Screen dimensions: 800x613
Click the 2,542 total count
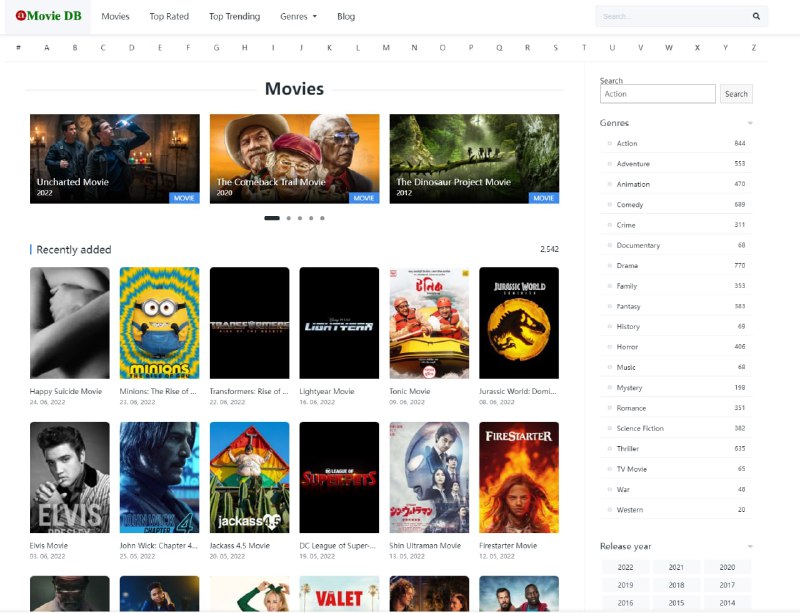pos(549,249)
